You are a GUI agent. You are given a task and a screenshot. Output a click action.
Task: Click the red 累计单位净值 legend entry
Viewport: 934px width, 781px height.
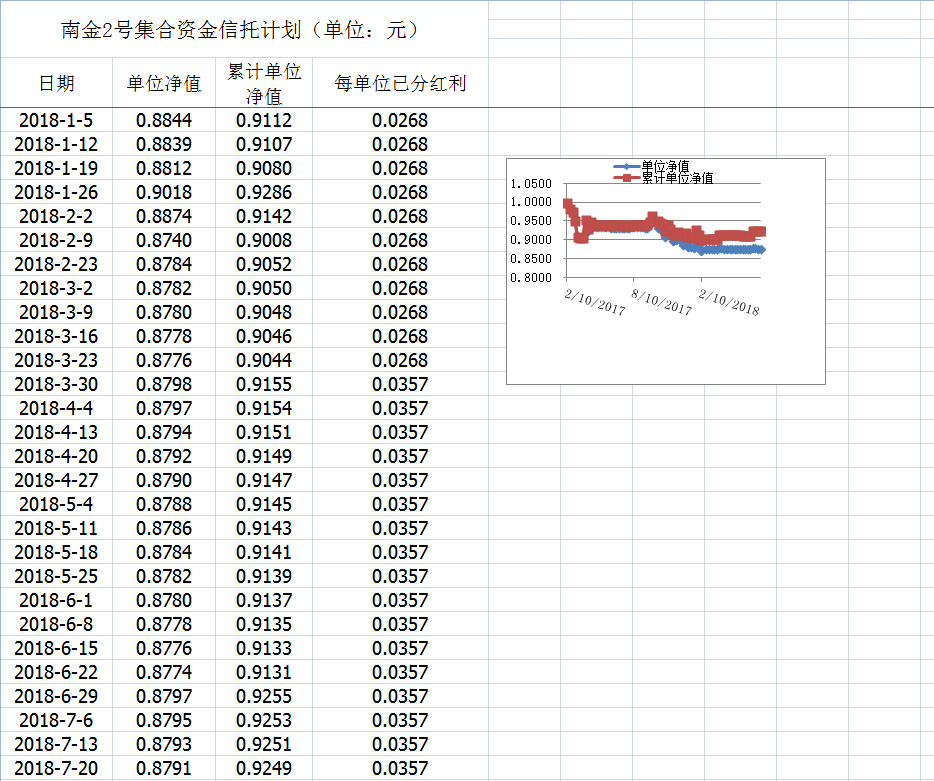[x=670, y=178]
